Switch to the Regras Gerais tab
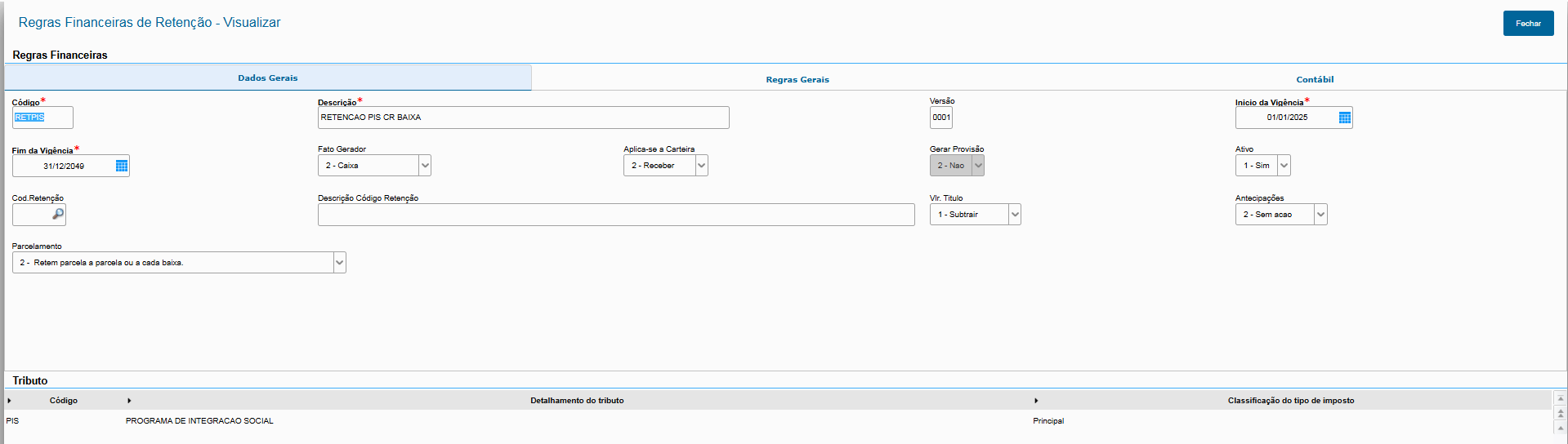The height and width of the screenshot is (444, 1568). (797, 79)
